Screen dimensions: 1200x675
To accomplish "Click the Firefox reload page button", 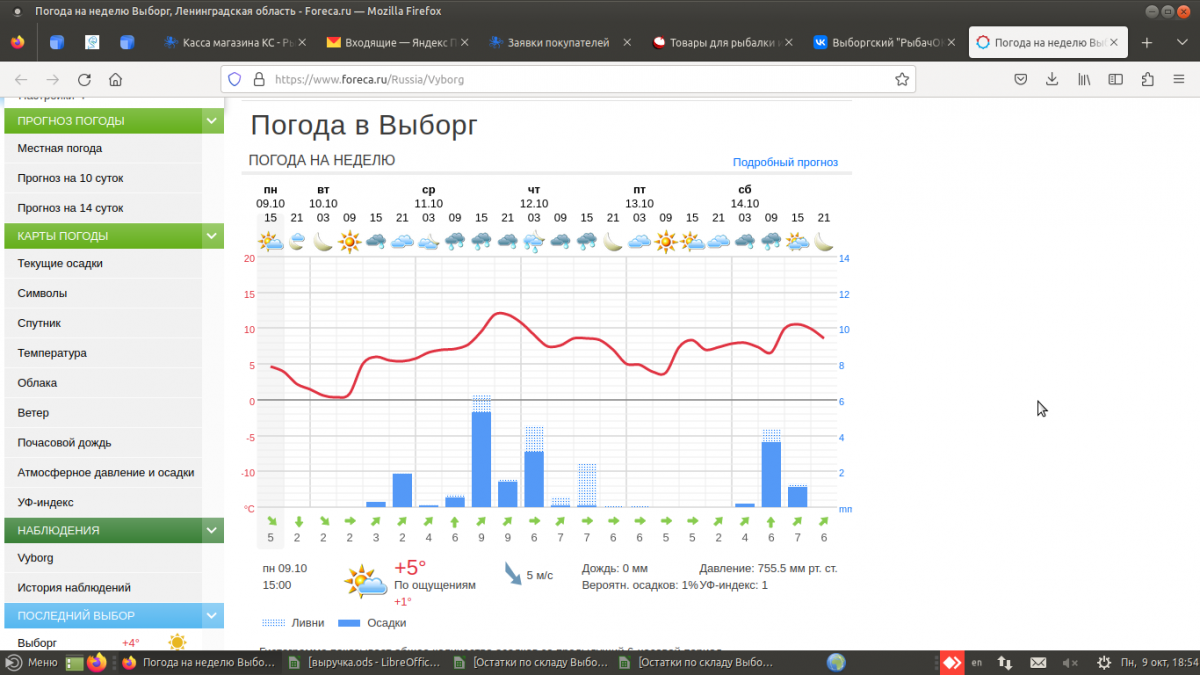I will click(84, 79).
